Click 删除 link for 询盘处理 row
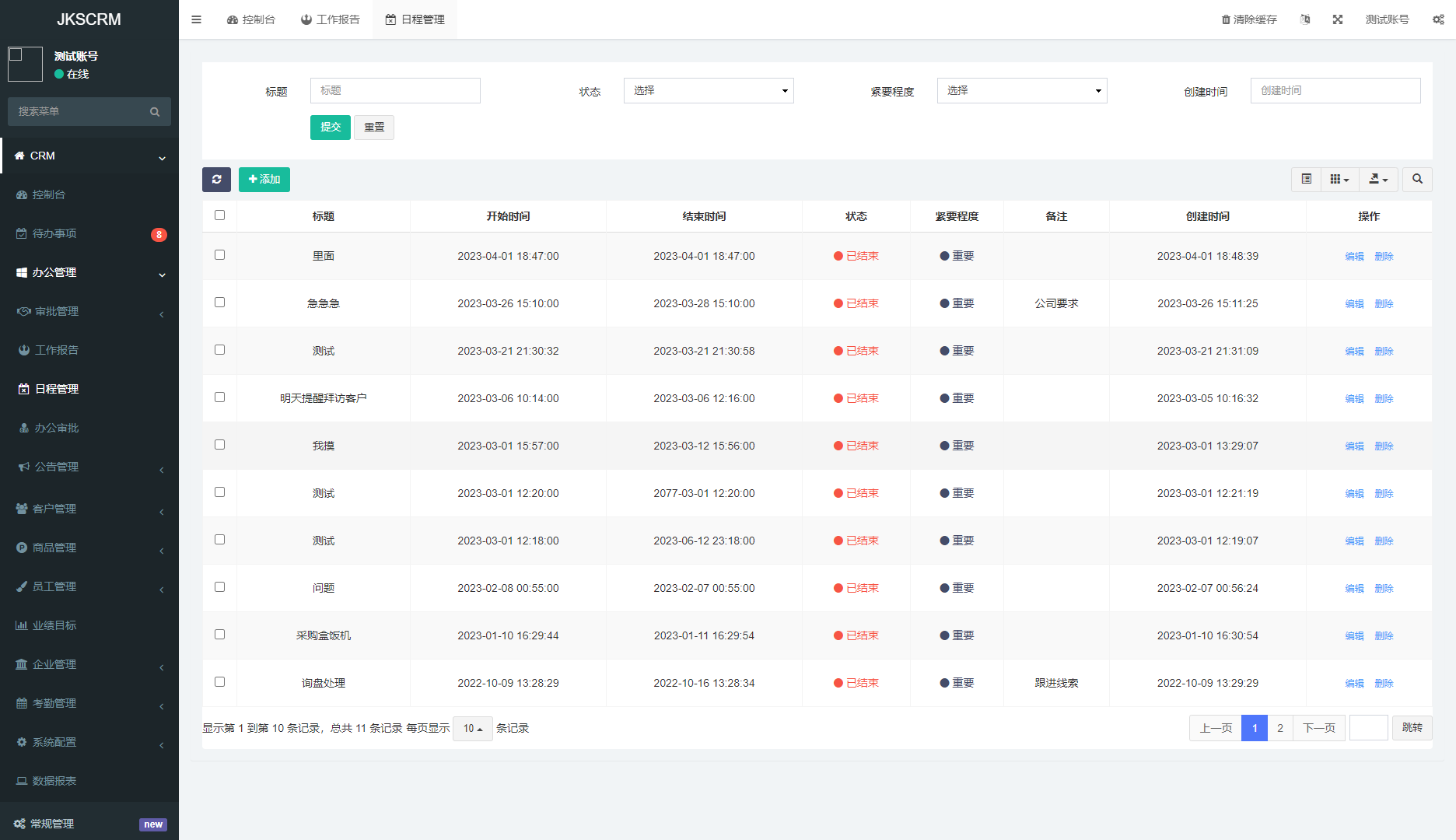Image resolution: width=1456 pixels, height=840 pixels. point(1384,684)
